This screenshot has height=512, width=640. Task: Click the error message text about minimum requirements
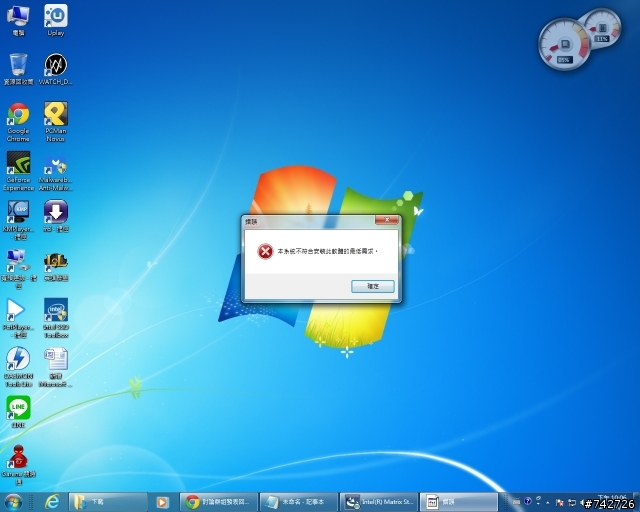[327, 252]
